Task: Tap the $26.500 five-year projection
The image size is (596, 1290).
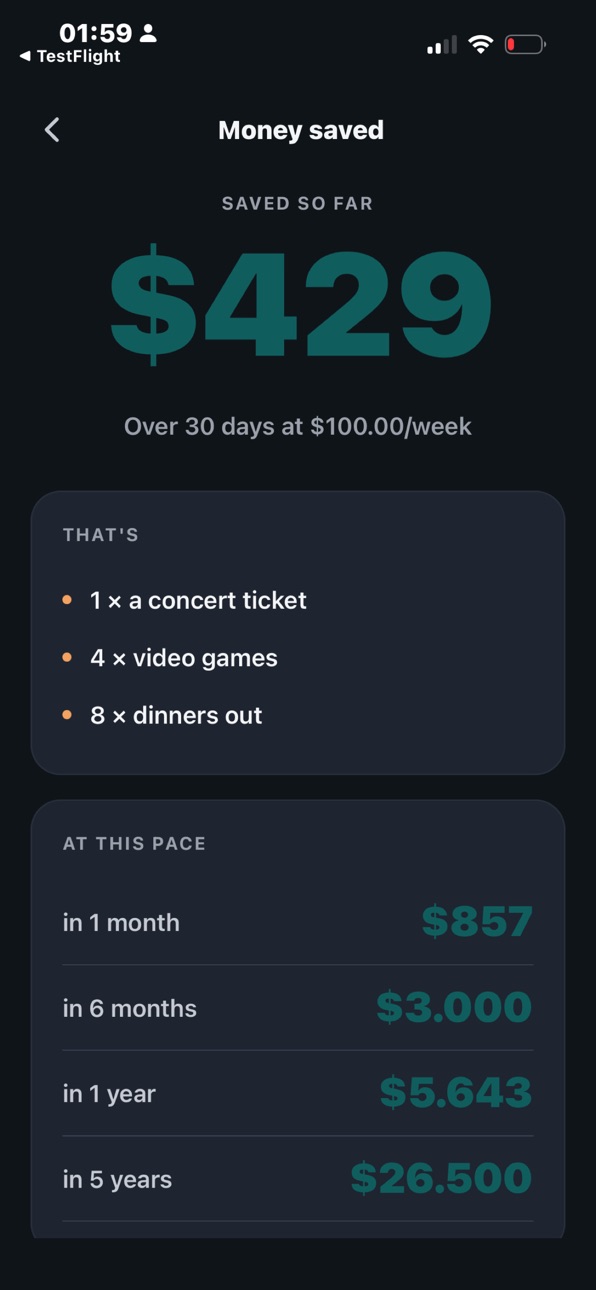Action: tap(441, 1179)
